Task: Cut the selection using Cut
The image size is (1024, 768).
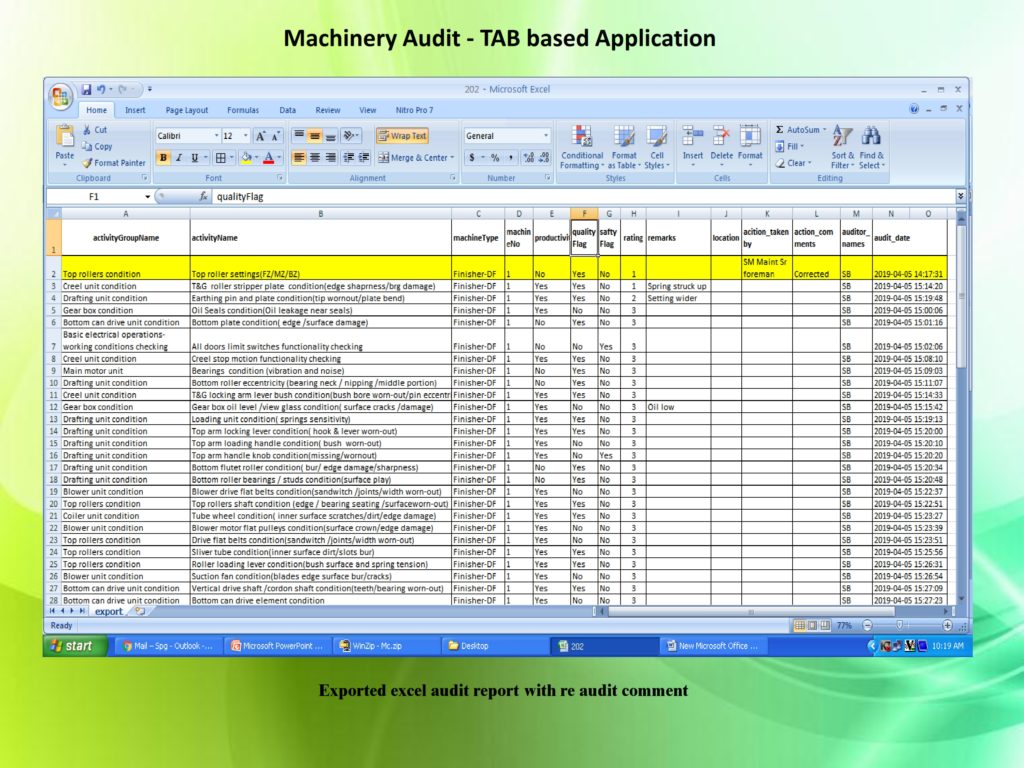Action: point(95,130)
